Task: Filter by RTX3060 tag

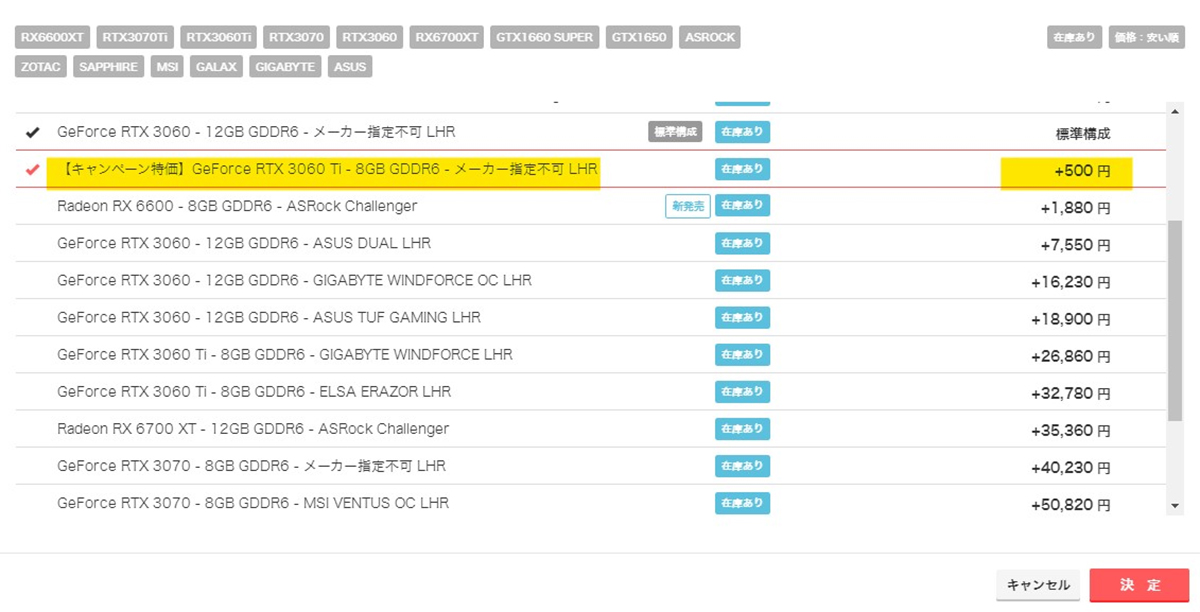Action: (x=370, y=37)
